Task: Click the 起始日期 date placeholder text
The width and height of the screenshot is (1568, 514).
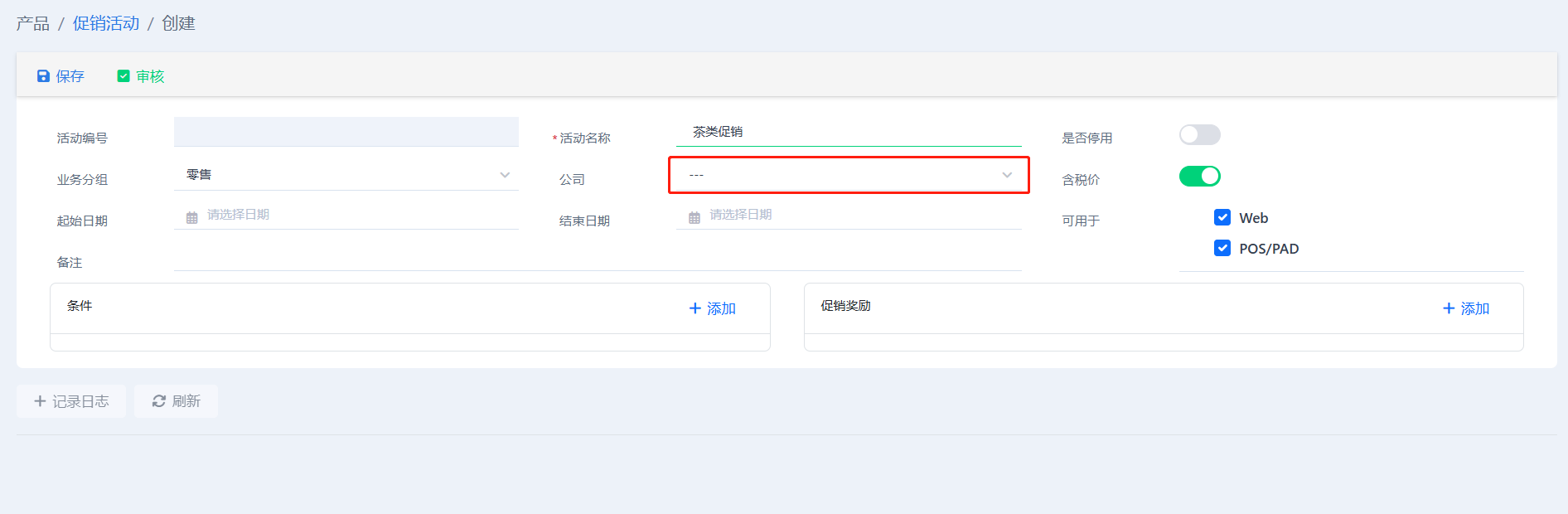Action: 239,215
